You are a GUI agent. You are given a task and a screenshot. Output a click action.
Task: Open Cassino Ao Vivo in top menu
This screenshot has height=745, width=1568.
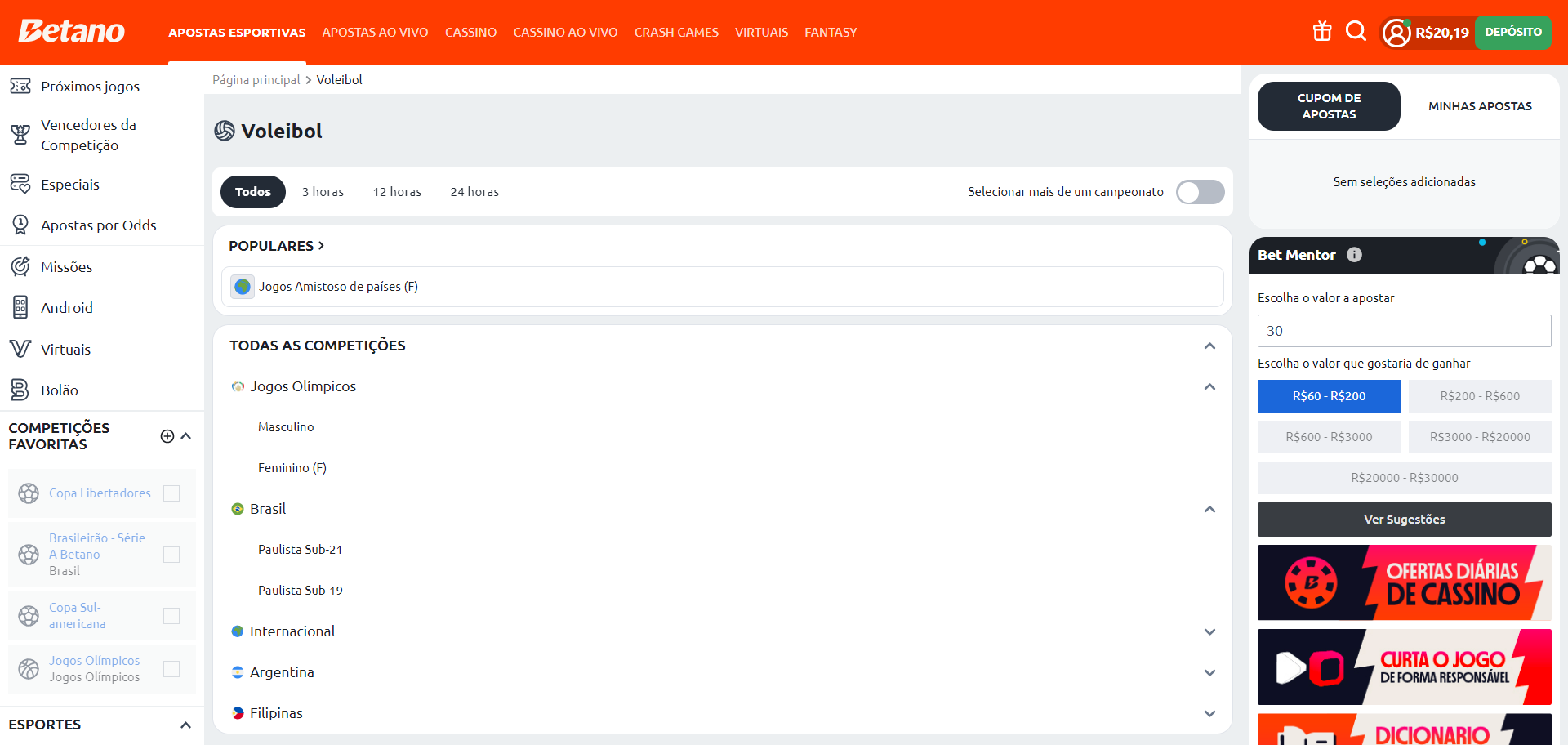coord(565,33)
